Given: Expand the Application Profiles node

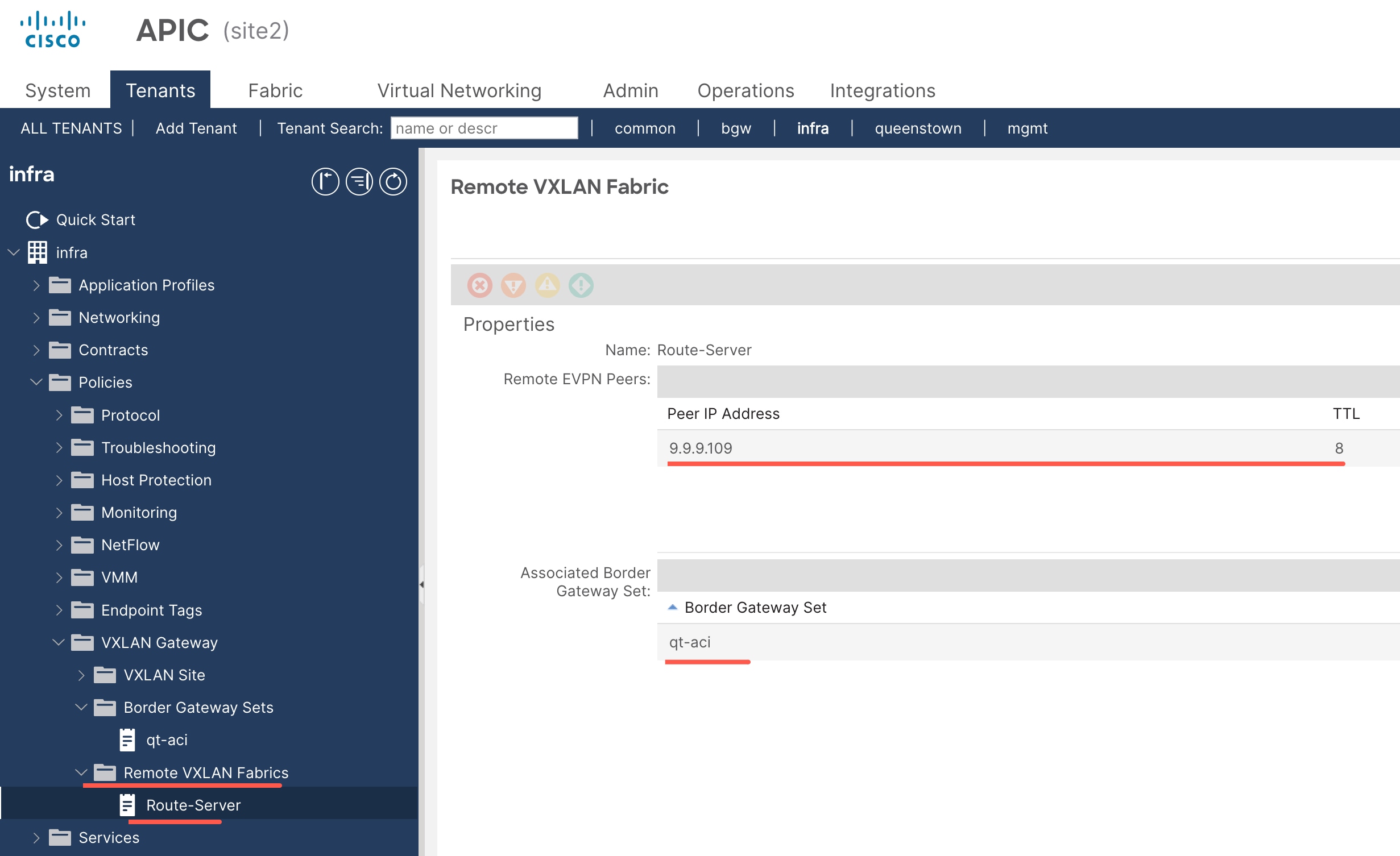Looking at the screenshot, I should click(x=36, y=285).
